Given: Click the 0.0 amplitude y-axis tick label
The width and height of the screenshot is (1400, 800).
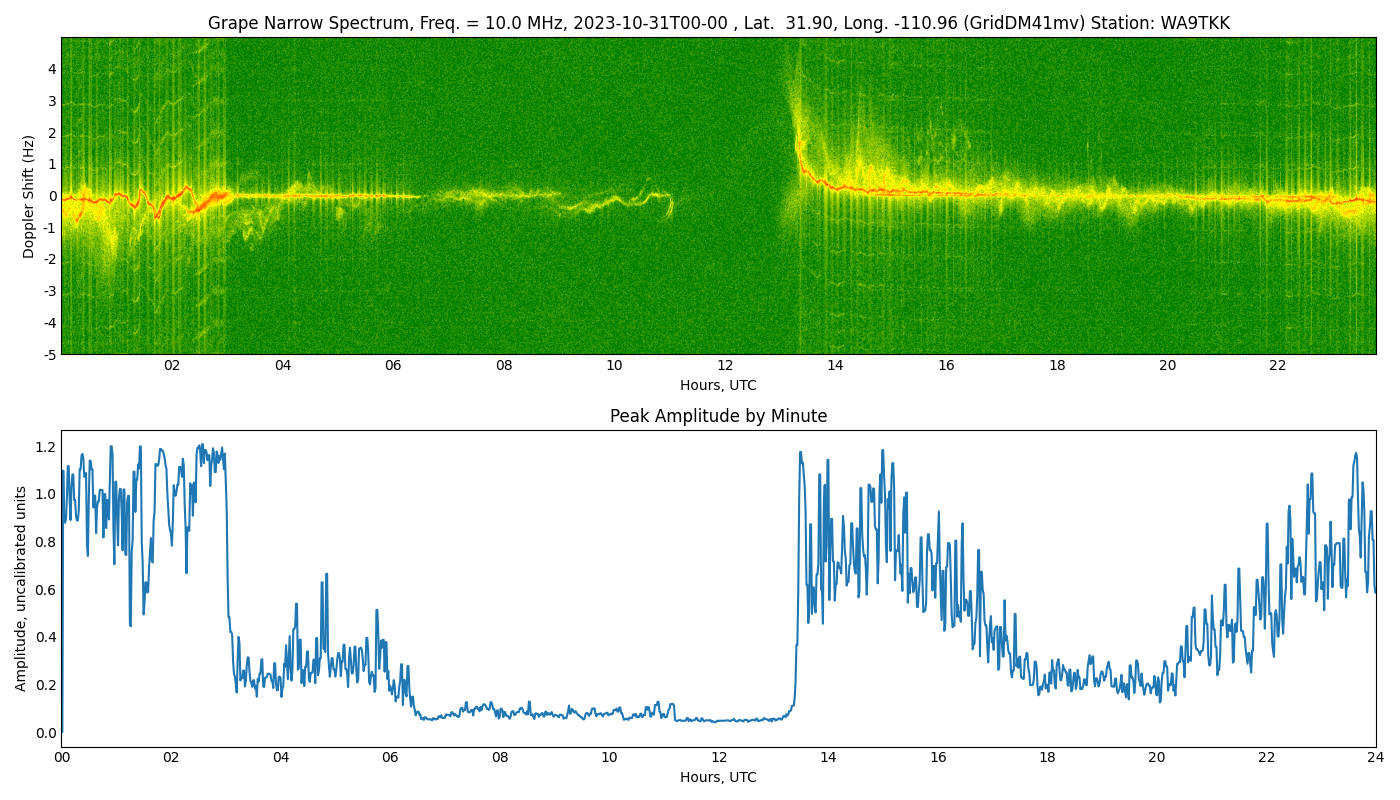Looking at the screenshot, I should coord(46,733).
